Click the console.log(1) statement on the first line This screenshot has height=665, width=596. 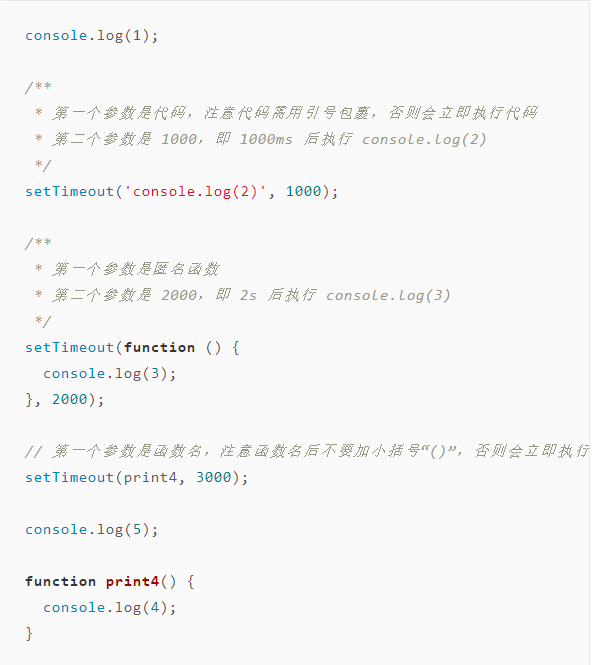pos(92,36)
